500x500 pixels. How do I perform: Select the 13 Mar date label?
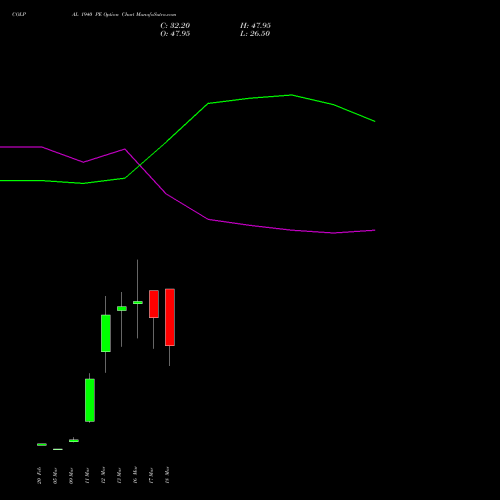(x=119, y=476)
